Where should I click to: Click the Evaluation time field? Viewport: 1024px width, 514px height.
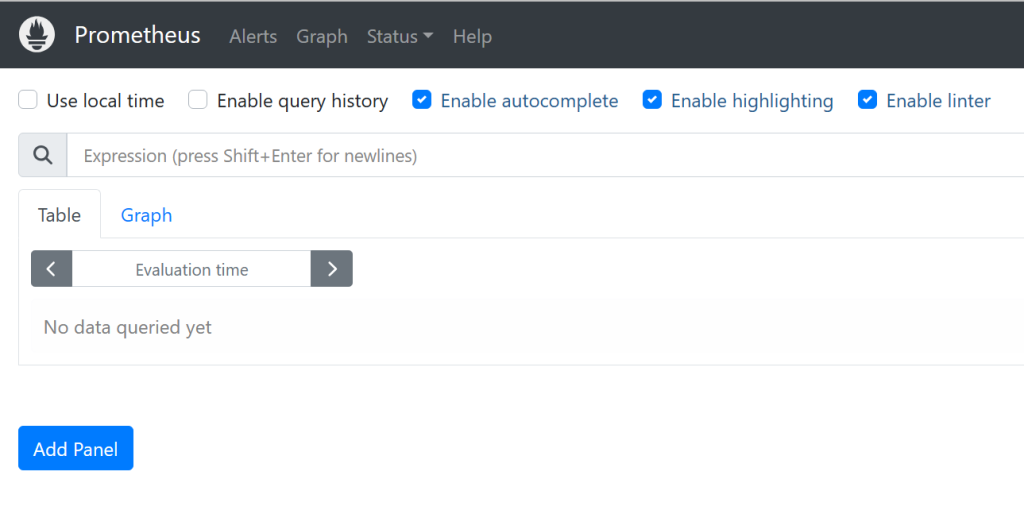coord(191,269)
